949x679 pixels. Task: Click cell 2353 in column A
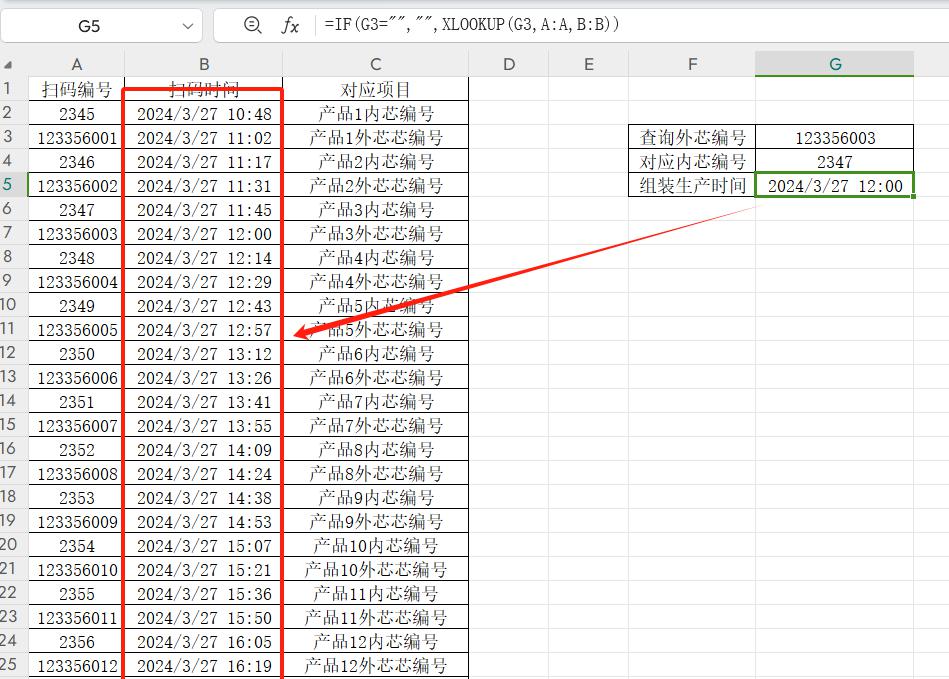click(x=76, y=497)
